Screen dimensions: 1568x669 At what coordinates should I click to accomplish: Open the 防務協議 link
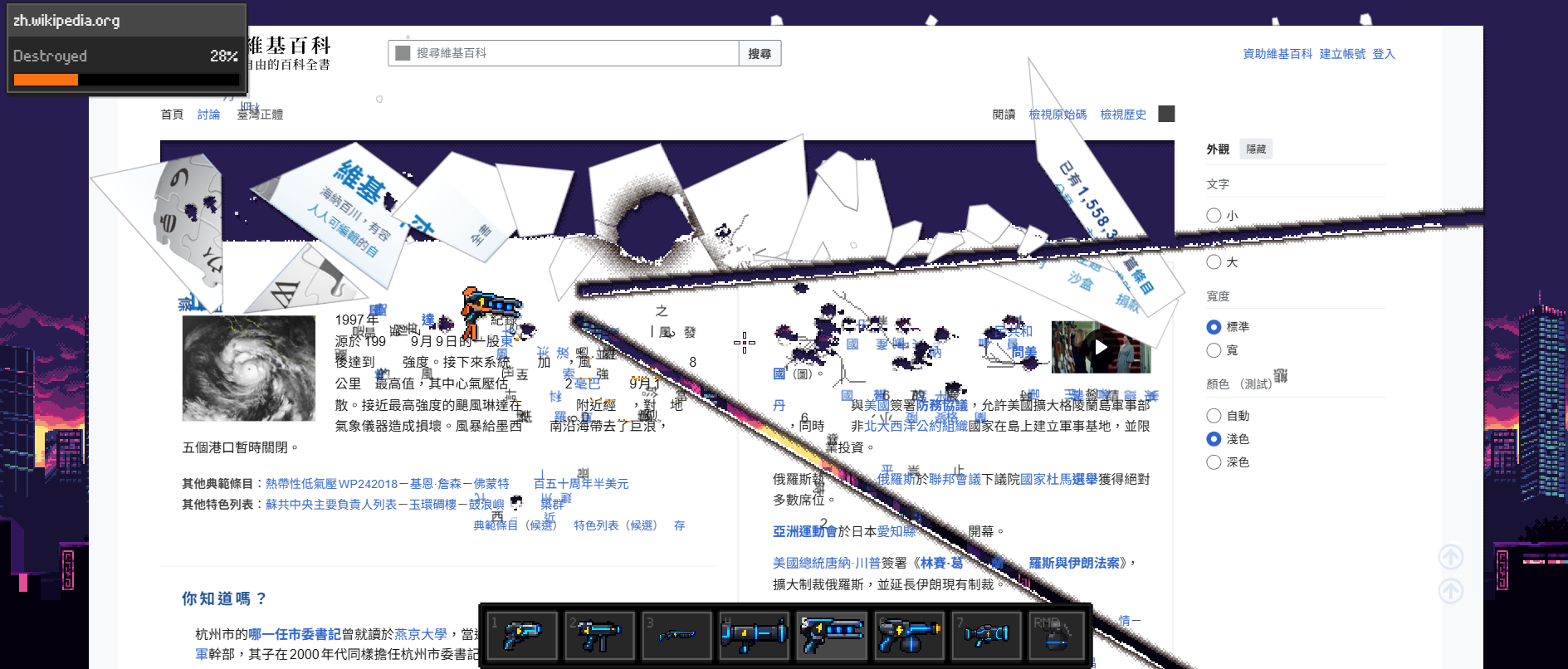coord(942,405)
